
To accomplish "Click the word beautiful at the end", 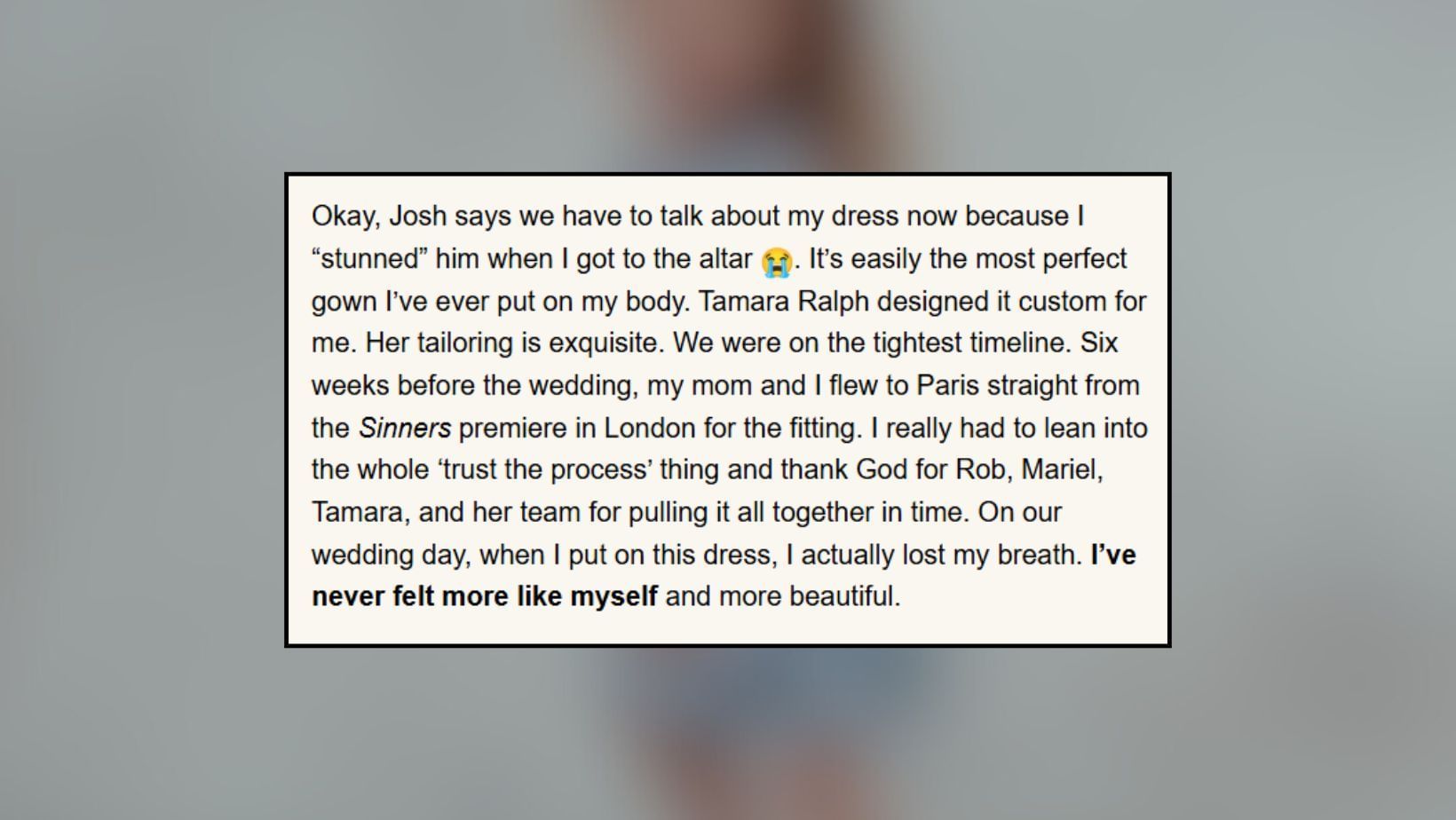I will coord(843,596).
